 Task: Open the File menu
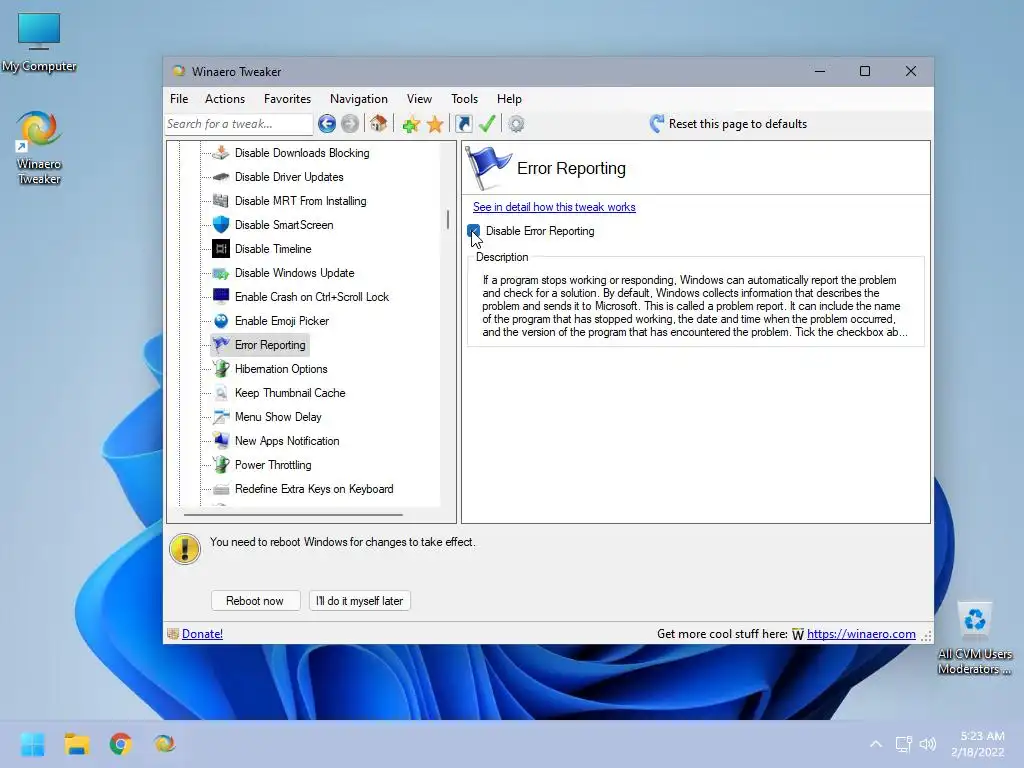click(179, 99)
